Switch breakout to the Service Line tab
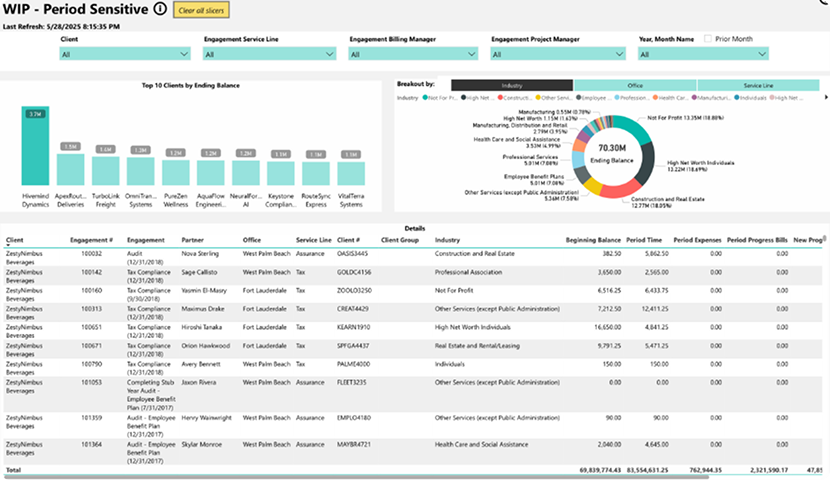 point(758,86)
